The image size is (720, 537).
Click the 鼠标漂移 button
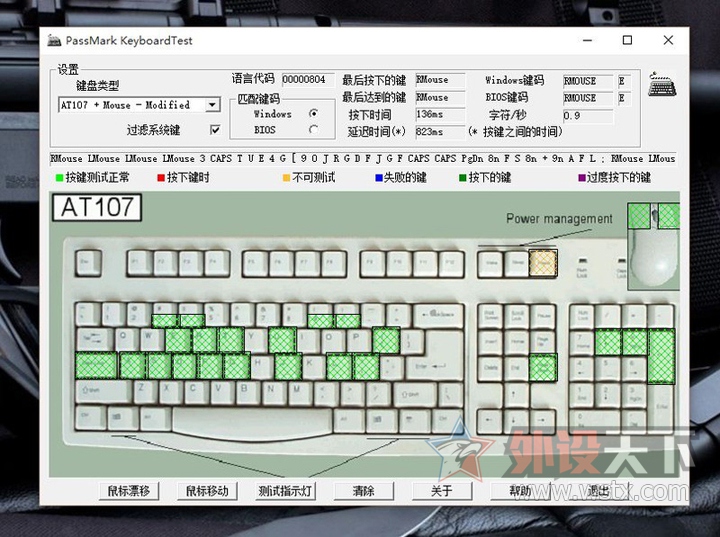[x=130, y=491]
